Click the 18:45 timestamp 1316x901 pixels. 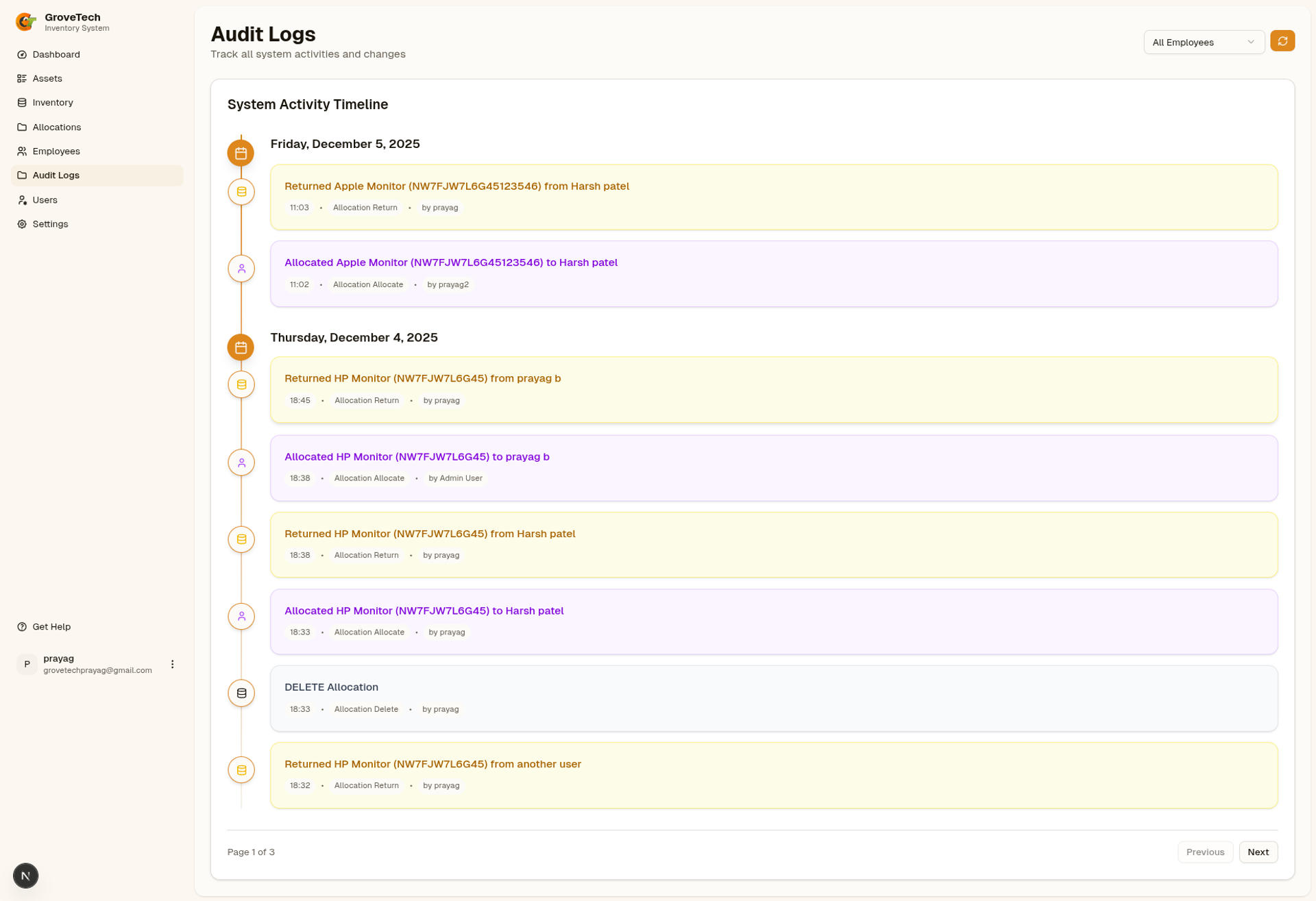click(300, 401)
